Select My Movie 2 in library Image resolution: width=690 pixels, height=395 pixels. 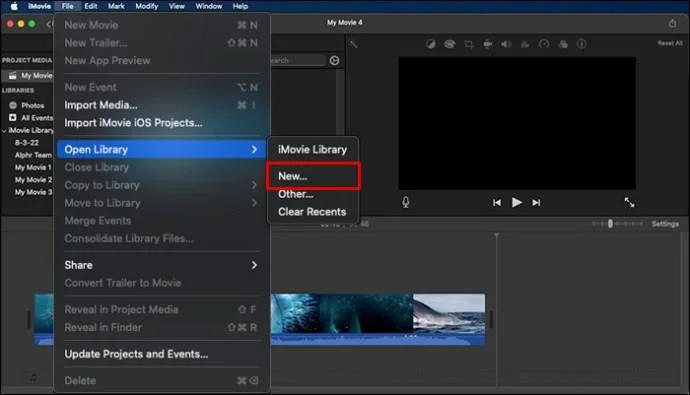coord(33,179)
